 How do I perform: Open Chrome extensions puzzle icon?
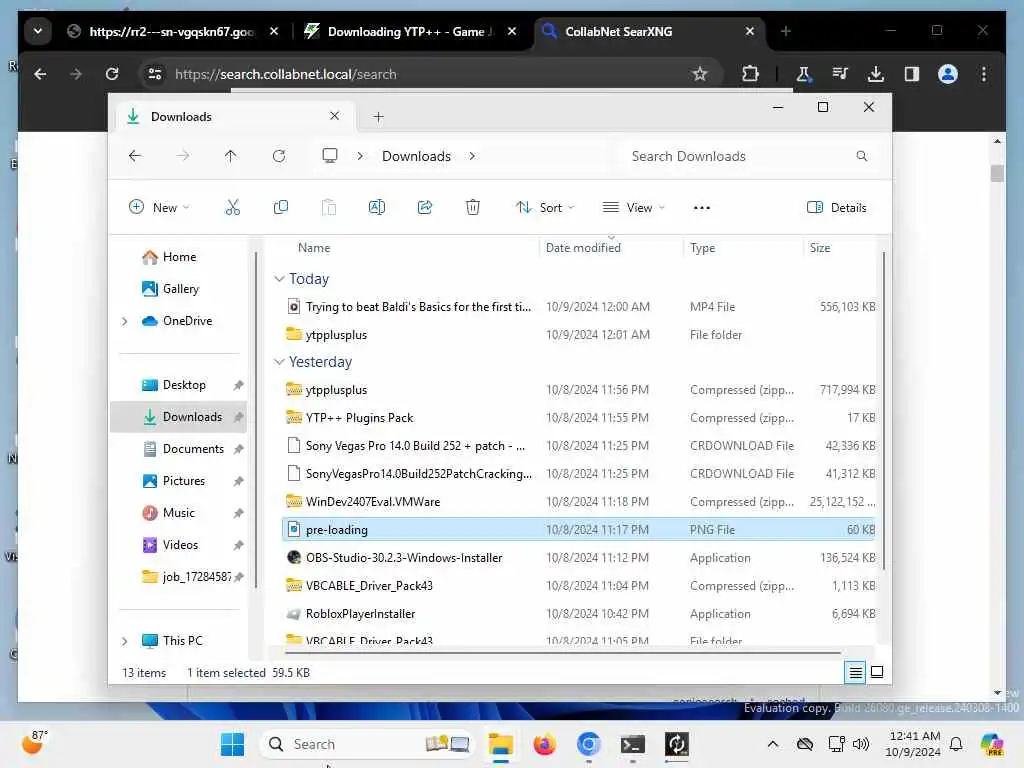[750, 74]
